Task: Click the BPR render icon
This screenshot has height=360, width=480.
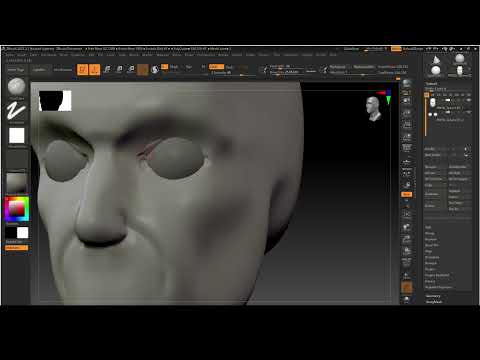Action: pyautogui.click(x=407, y=83)
